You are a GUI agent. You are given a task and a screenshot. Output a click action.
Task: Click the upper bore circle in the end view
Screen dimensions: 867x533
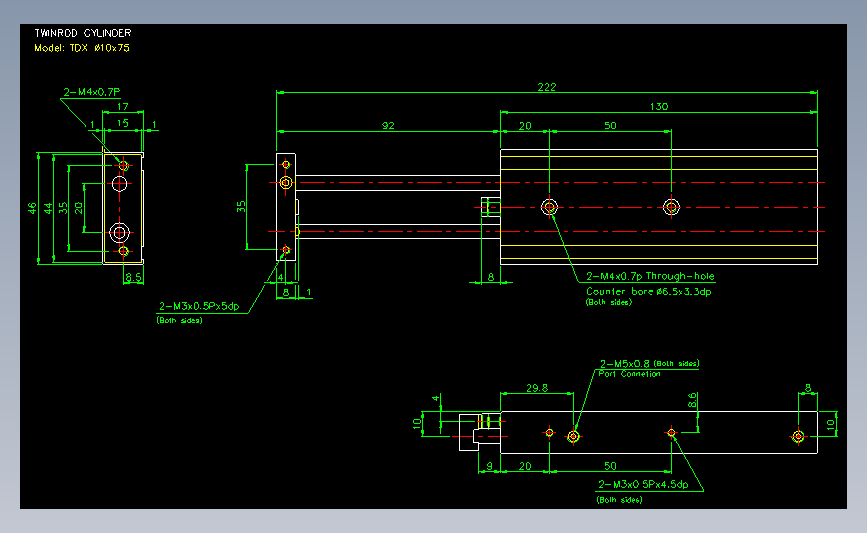[119, 184]
